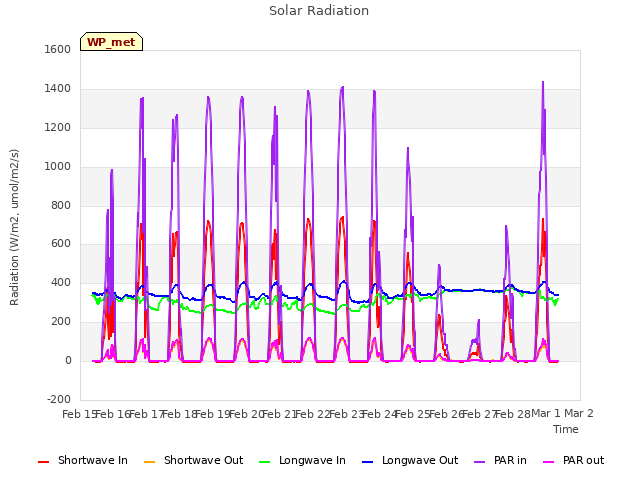Click the Feb 19 x-axis tick label

pyautogui.click(x=213, y=414)
